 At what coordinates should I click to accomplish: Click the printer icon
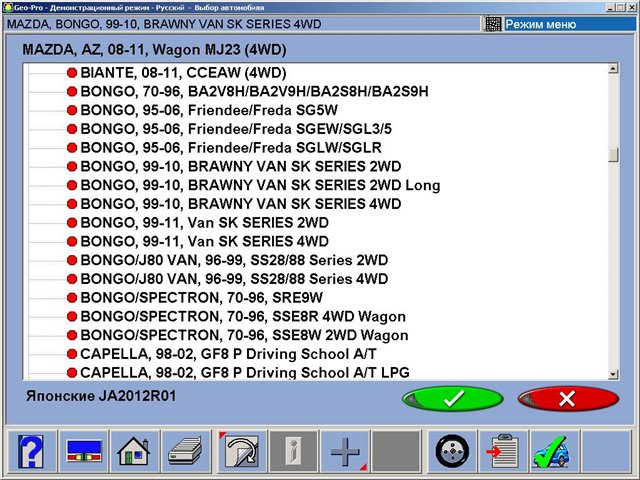186,451
